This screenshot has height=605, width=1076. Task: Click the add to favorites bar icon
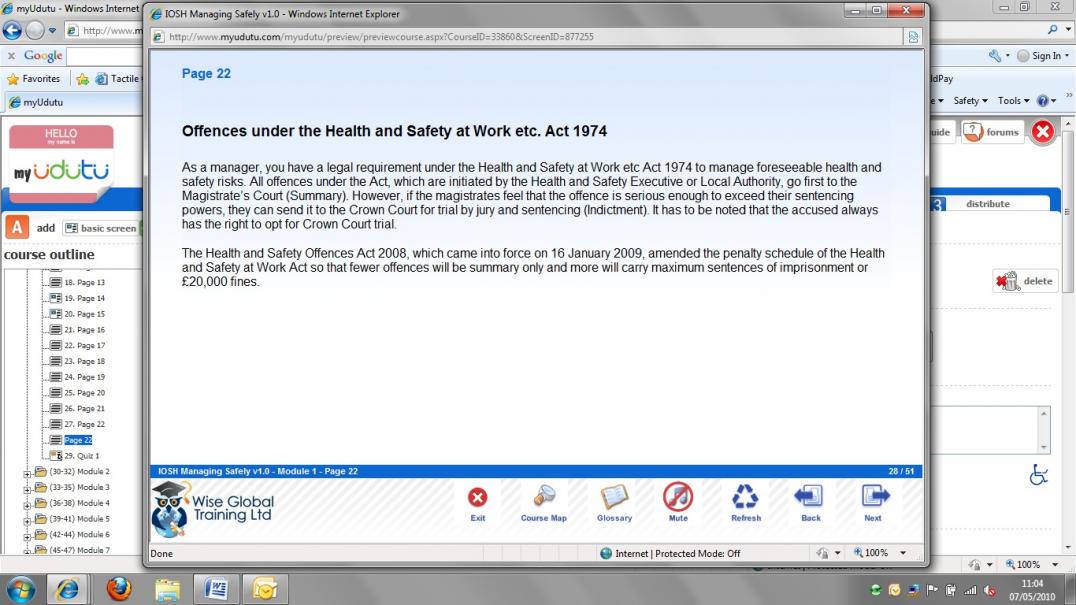pos(82,79)
